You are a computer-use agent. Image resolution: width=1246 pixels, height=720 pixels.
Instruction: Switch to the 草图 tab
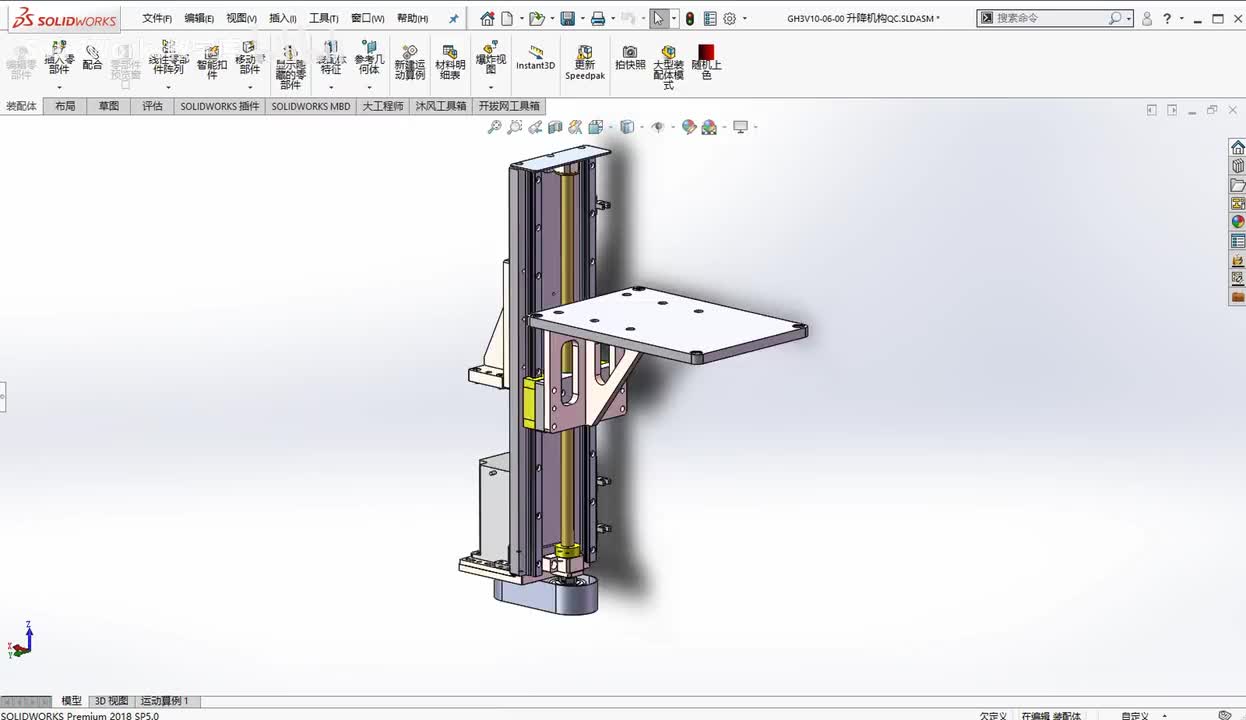pos(109,105)
